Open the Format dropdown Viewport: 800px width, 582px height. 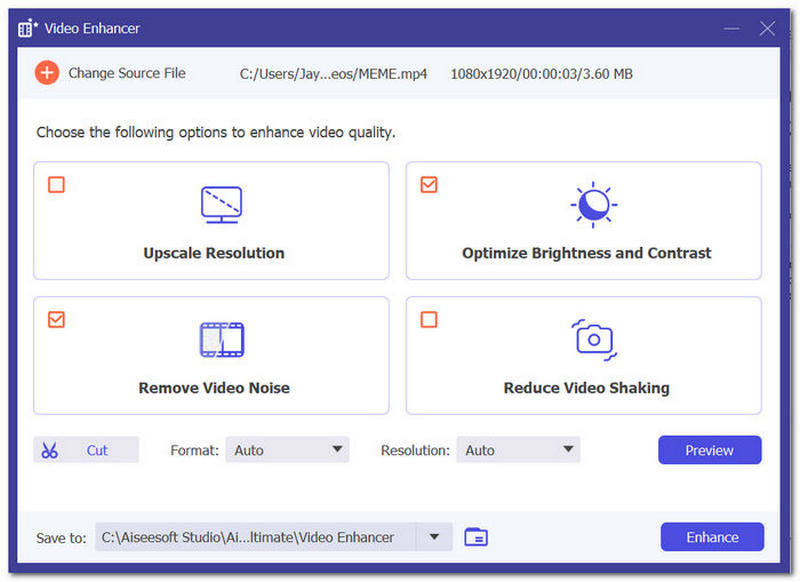(287, 450)
